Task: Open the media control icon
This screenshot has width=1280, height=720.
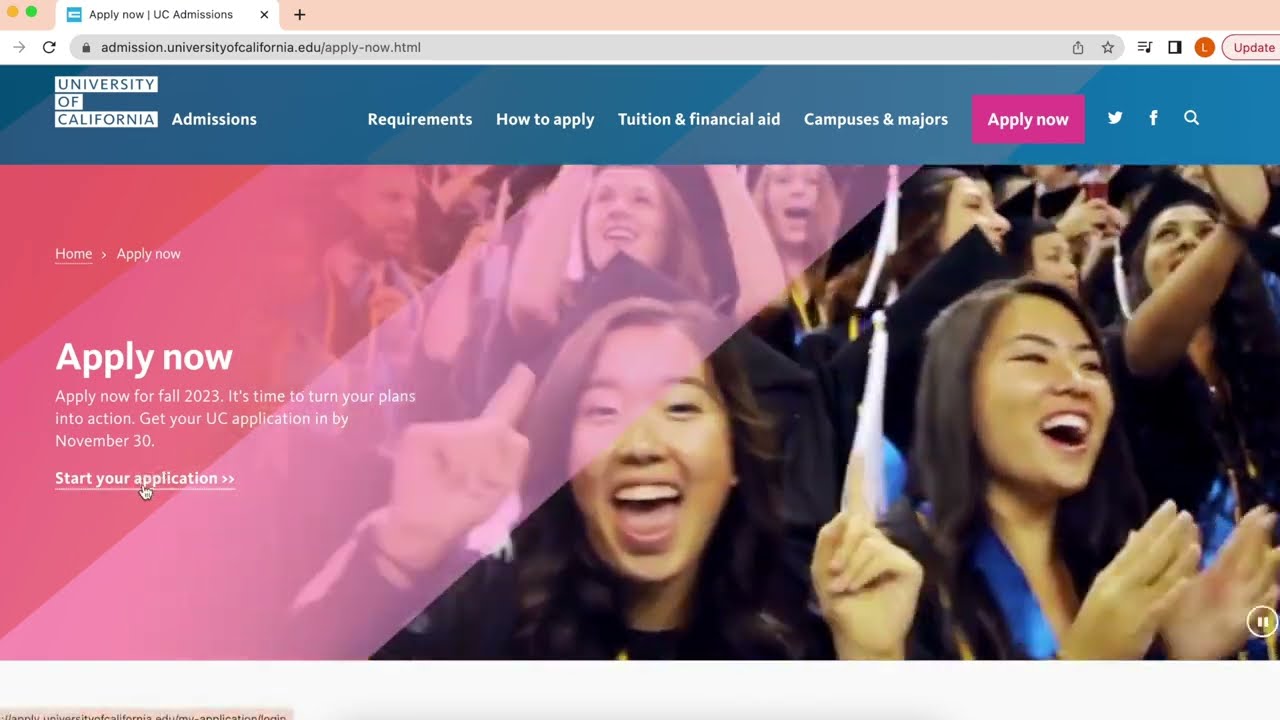Action: pyautogui.click(x=1145, y=47)
